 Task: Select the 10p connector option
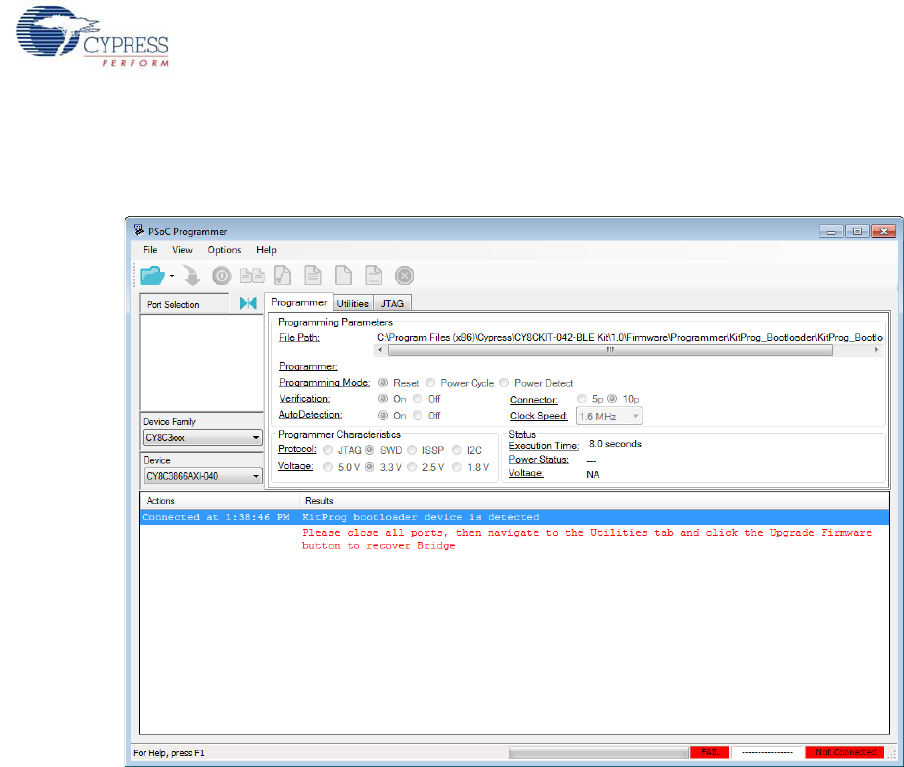(612, 398)
